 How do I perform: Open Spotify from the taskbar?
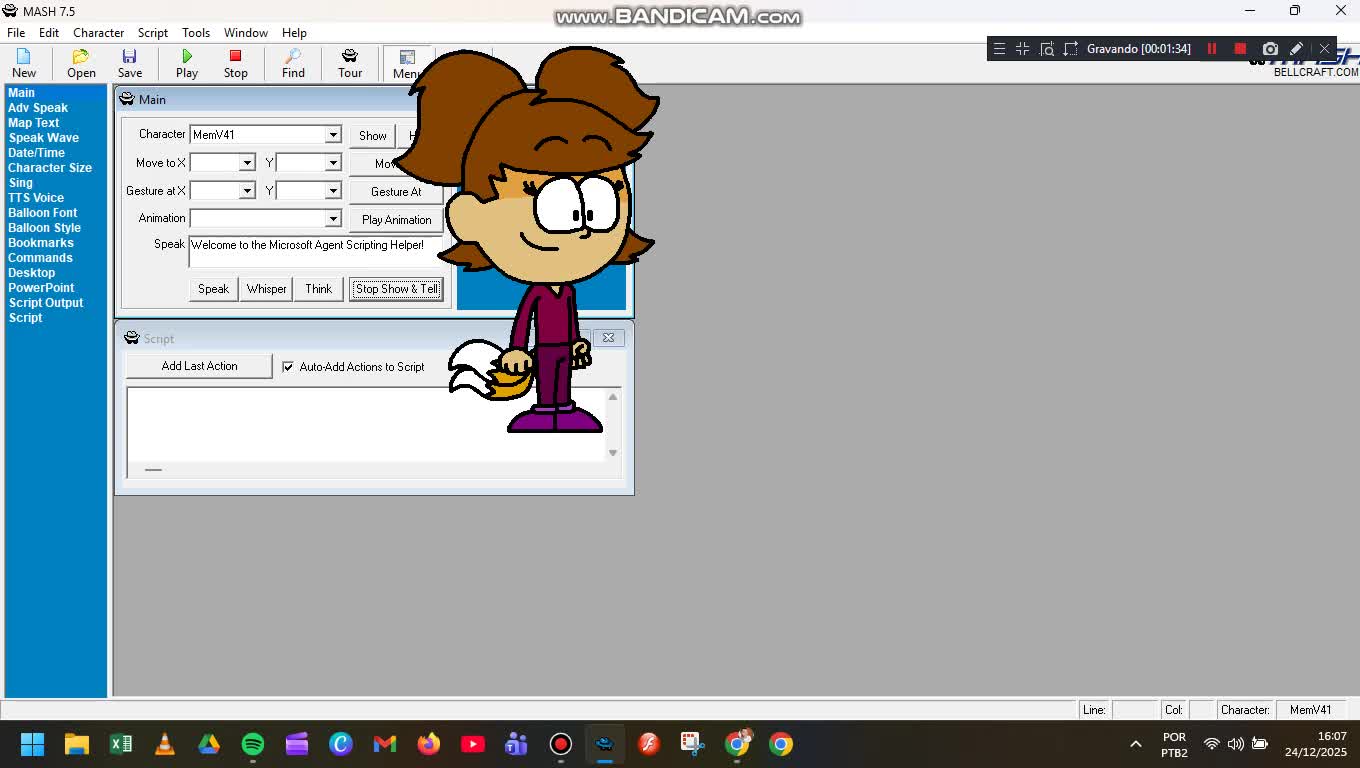click(253, 744)
